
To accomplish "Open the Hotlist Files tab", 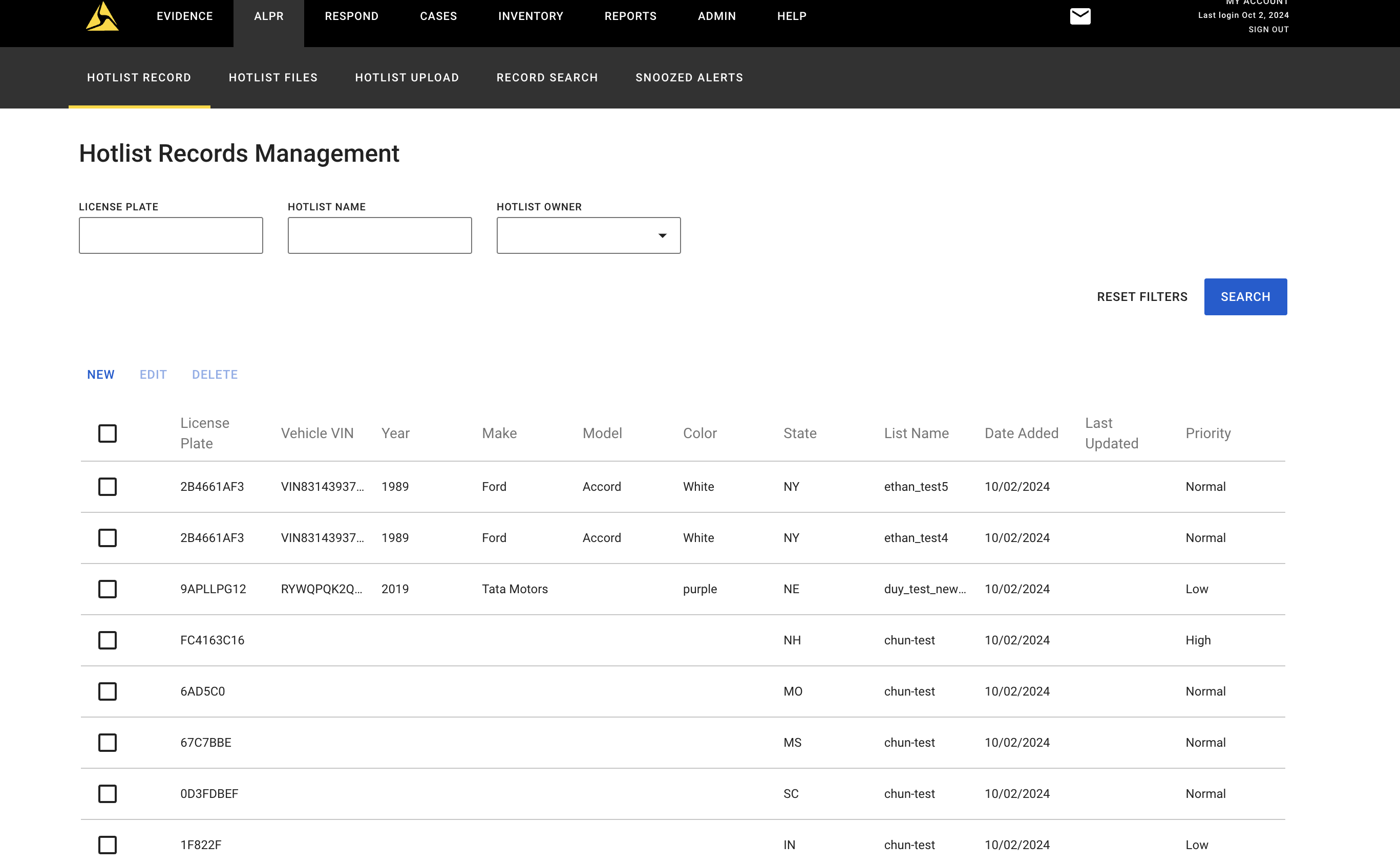I will [273, 78].
